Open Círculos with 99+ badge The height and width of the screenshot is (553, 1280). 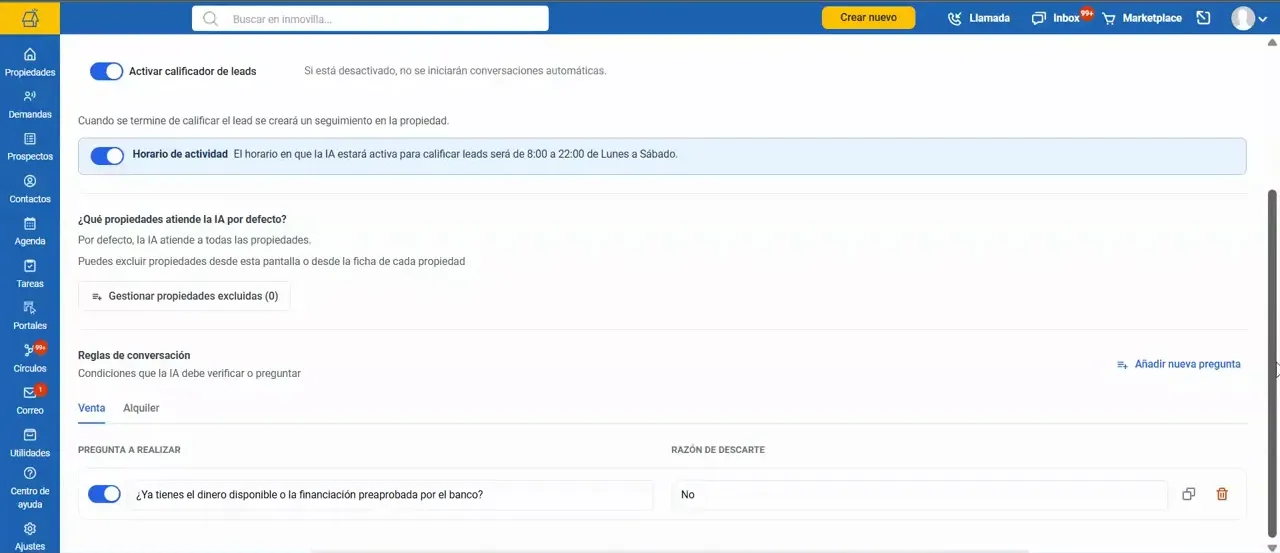pyautogui.click(x=30, y=358)
